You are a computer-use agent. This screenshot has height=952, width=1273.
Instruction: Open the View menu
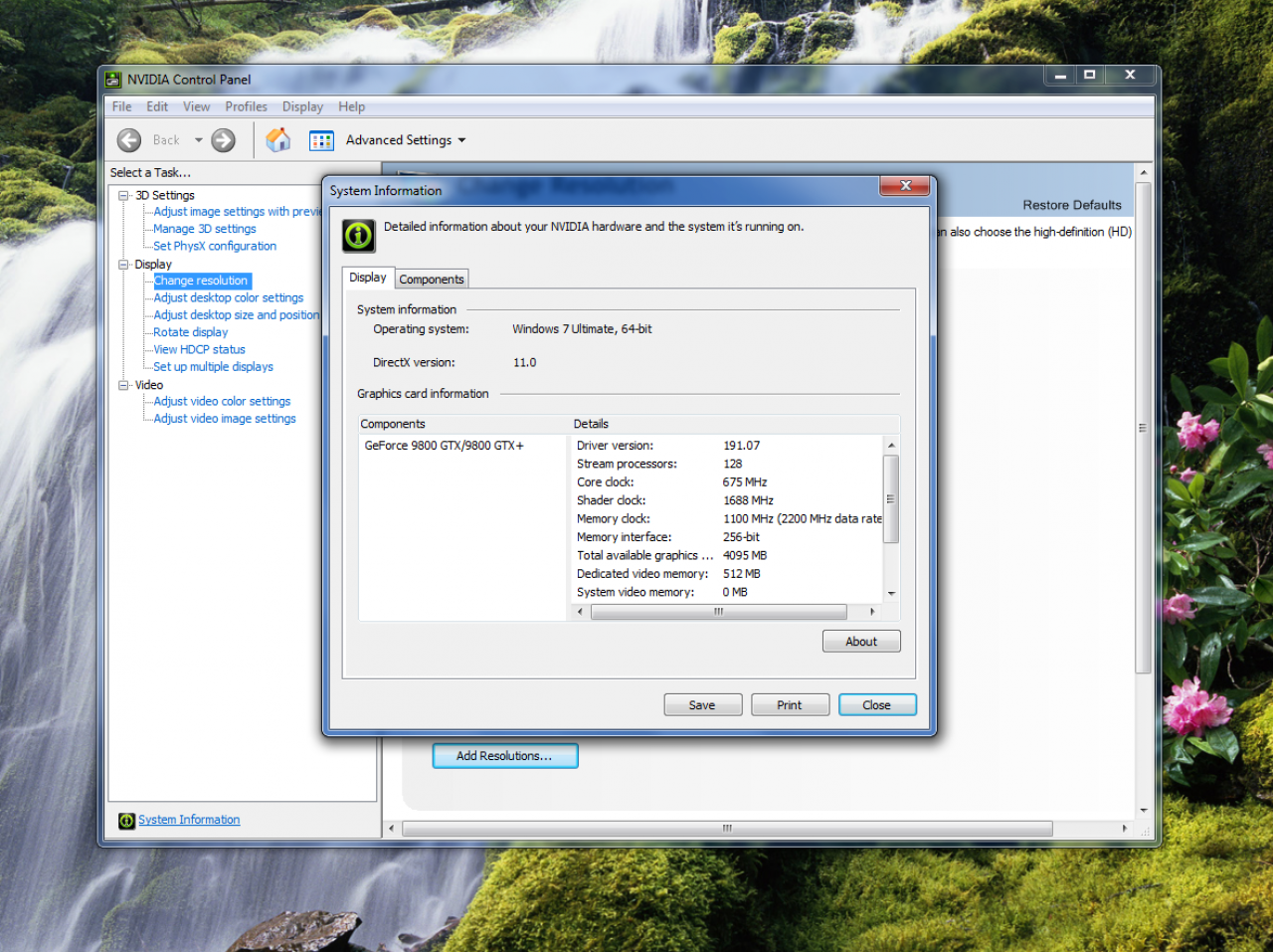196,106
